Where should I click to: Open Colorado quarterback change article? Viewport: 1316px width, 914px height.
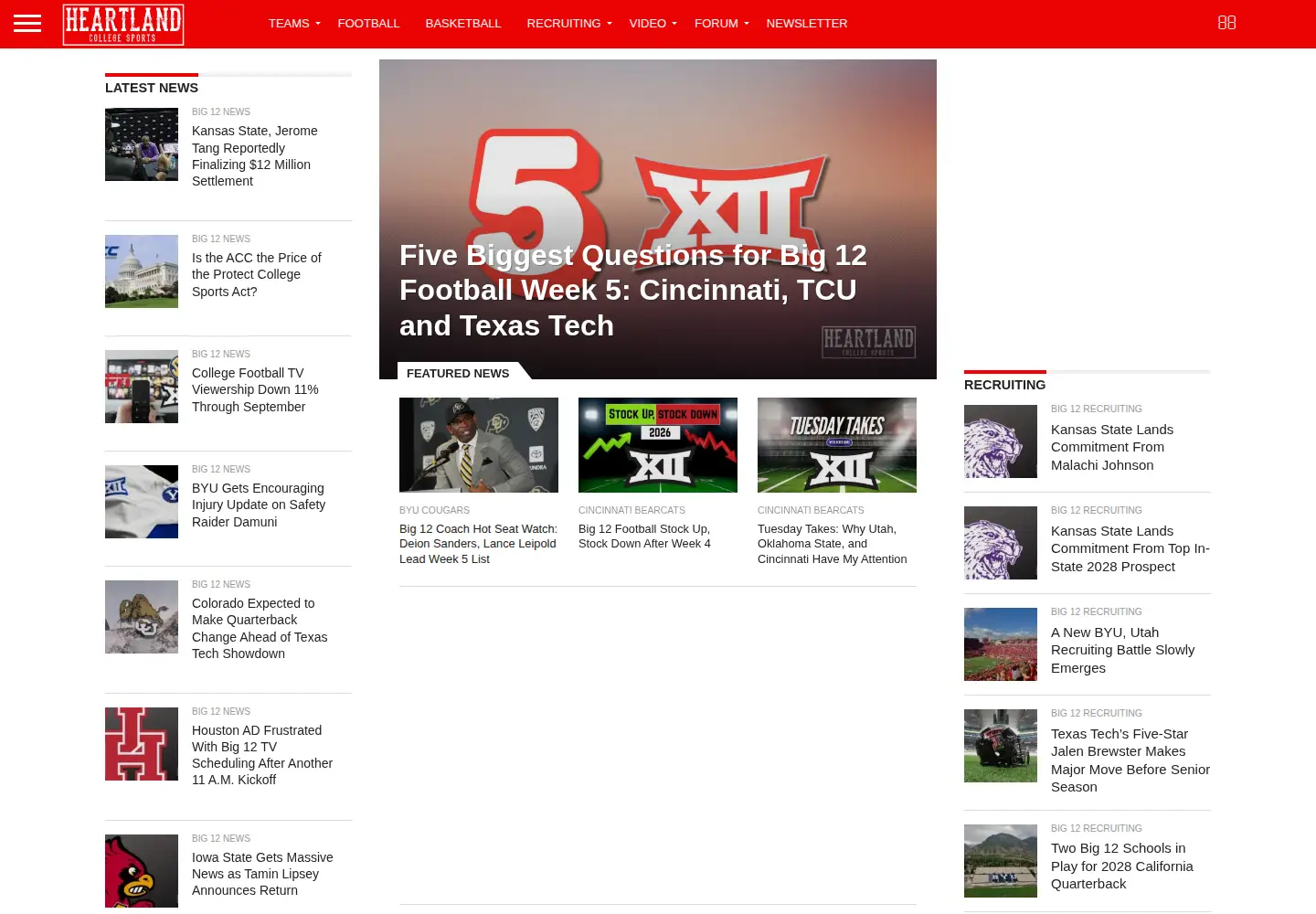coord(260,628)
